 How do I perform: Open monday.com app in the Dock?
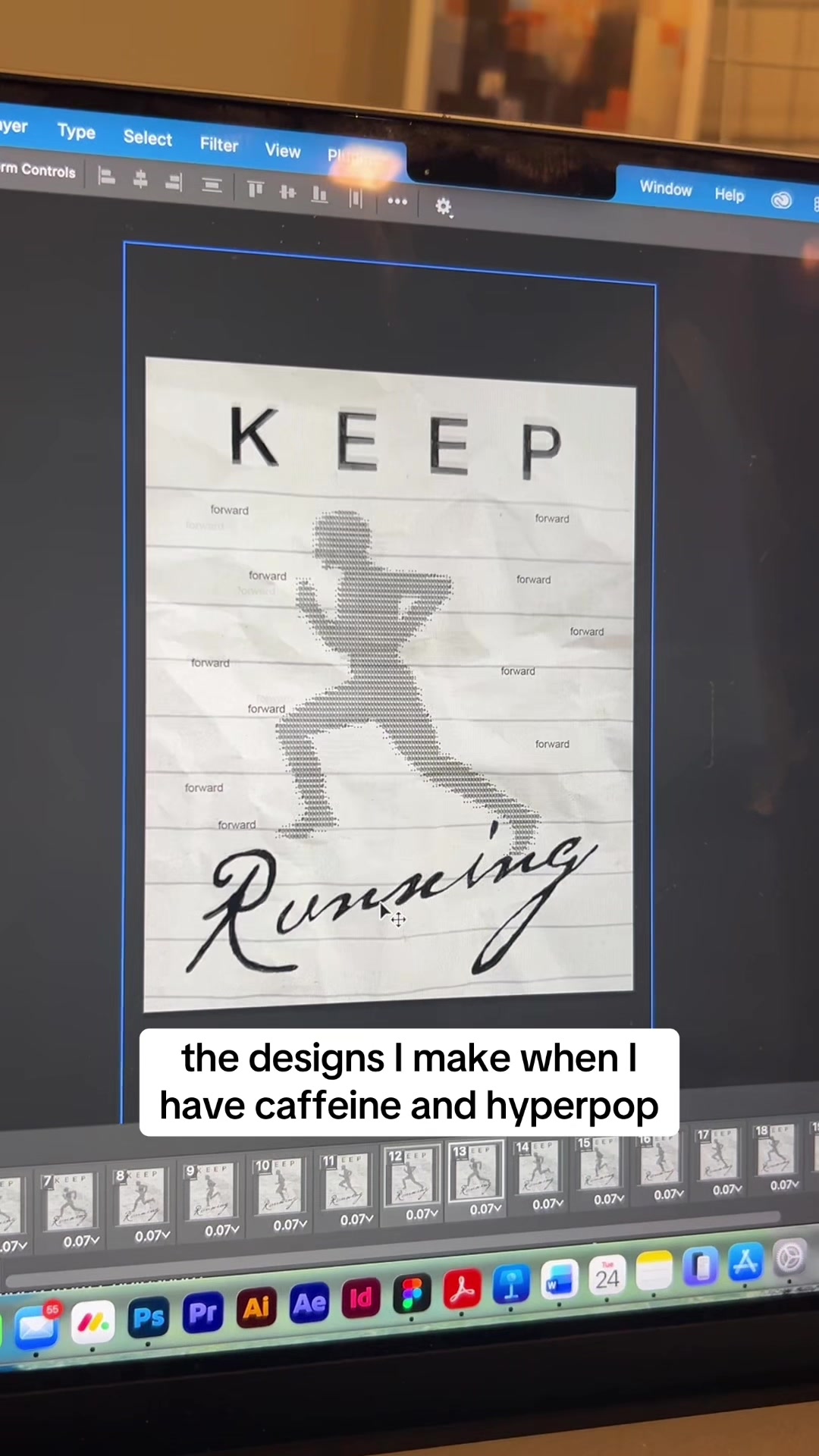click(93, 1323)
